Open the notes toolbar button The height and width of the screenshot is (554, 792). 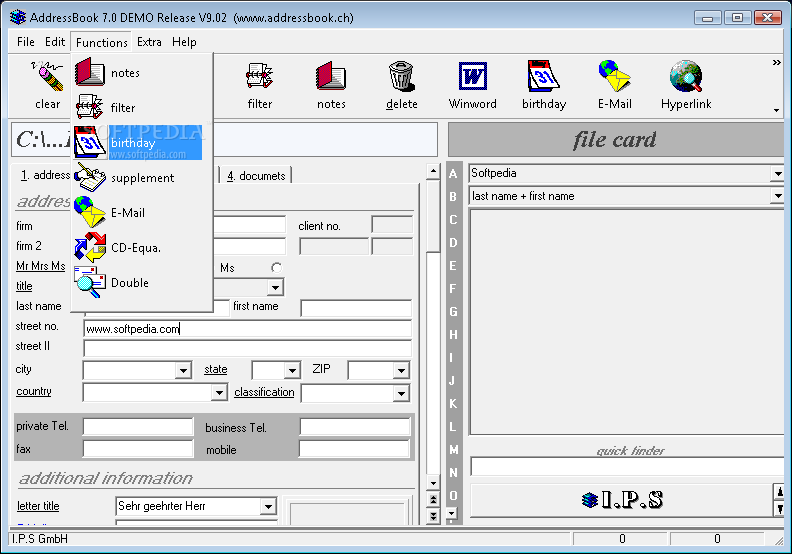tap(331, 85)
